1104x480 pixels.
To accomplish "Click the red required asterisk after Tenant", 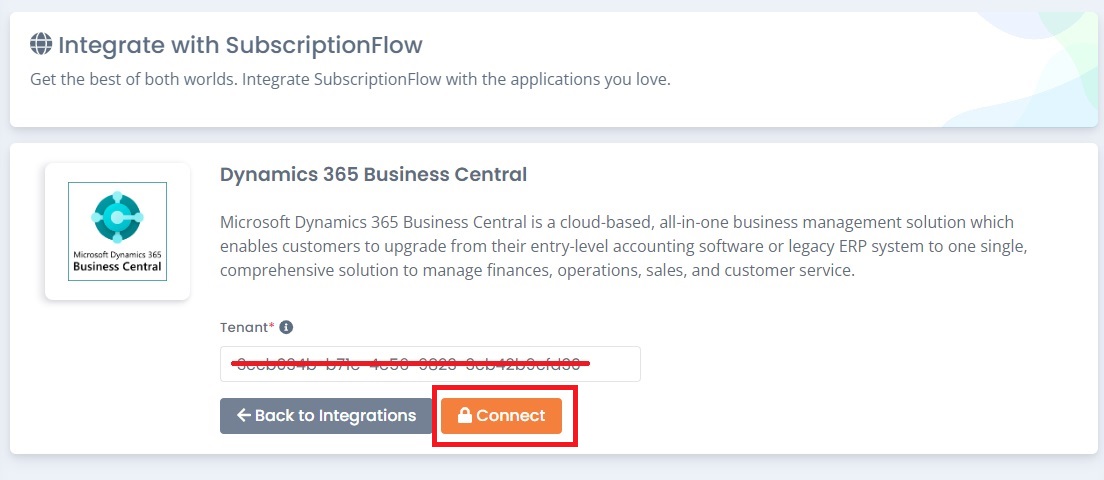I will tap(272, 326).
